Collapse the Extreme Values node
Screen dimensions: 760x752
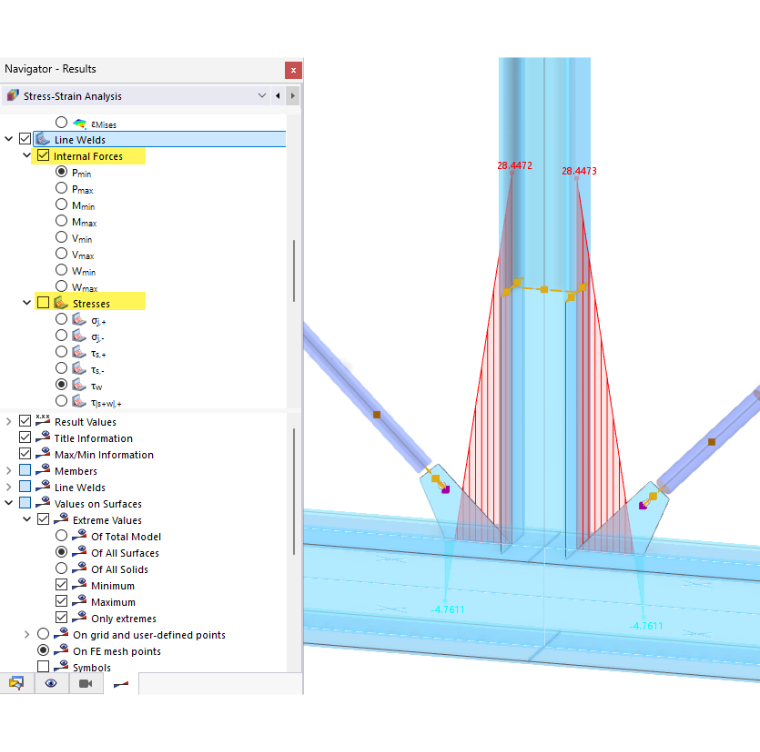tap(27, 520)
